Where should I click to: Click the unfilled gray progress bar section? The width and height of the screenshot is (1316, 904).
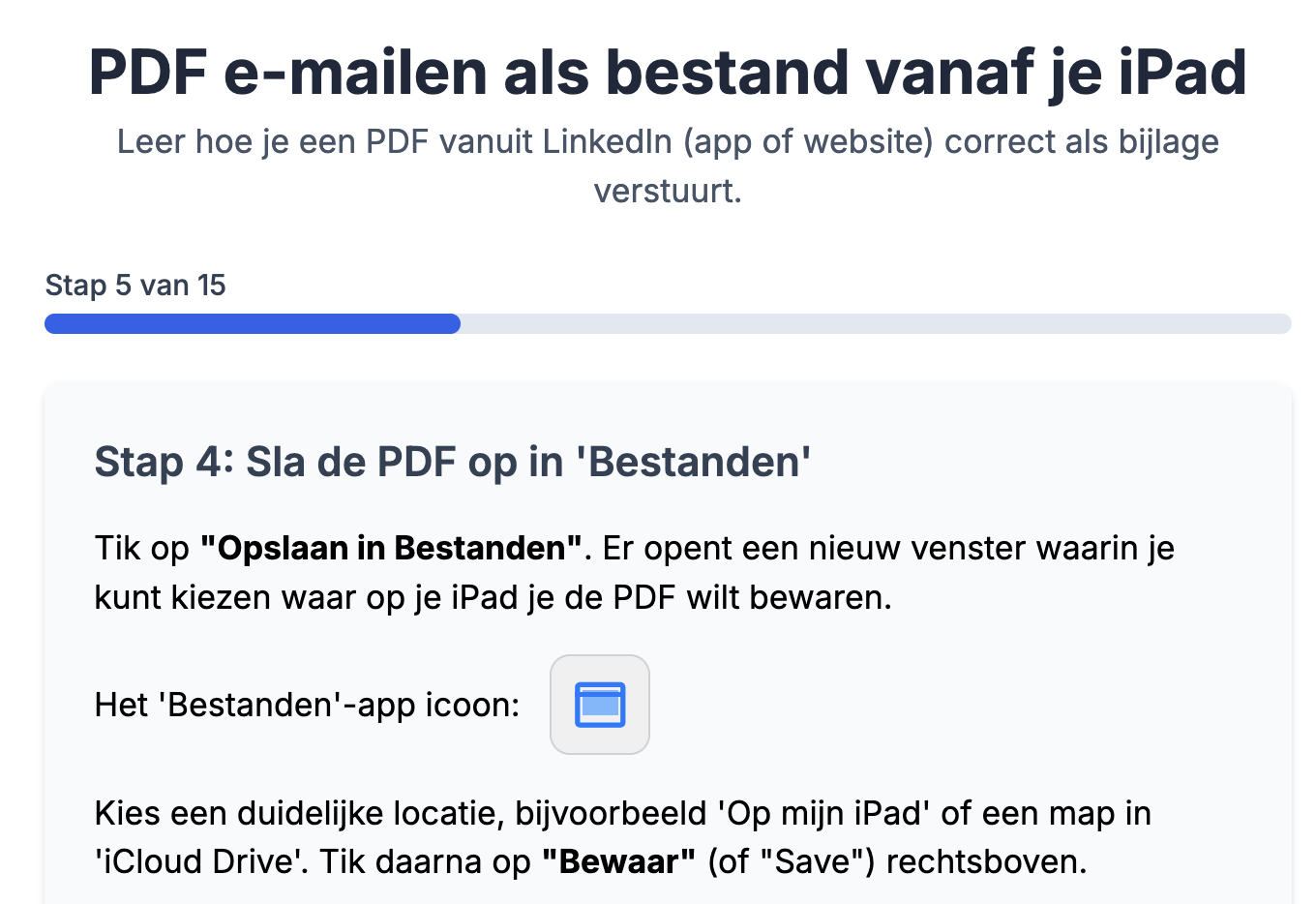[876, 323]
